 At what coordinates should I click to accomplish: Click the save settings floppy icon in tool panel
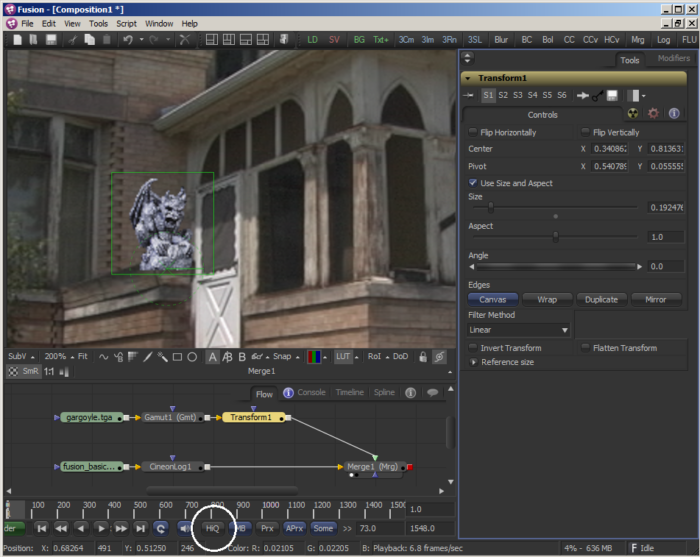pos(612,95)
